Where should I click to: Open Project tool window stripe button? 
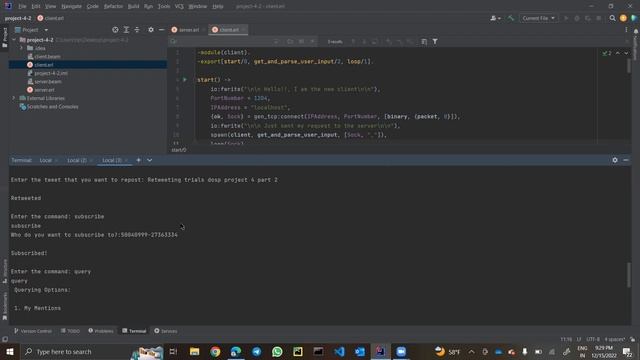click(x=4, y=38)
